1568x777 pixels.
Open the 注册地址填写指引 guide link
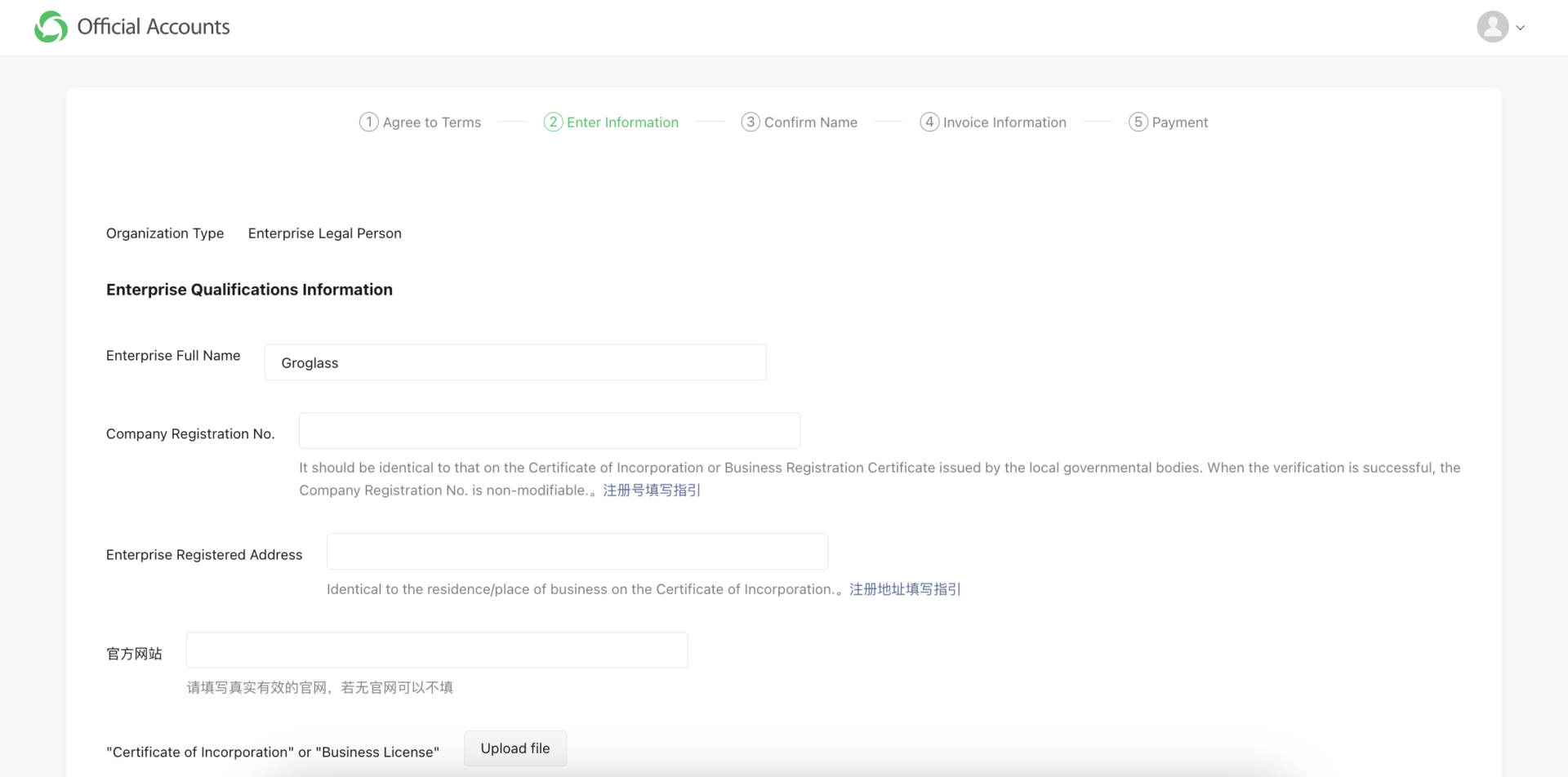pos(904,588)
